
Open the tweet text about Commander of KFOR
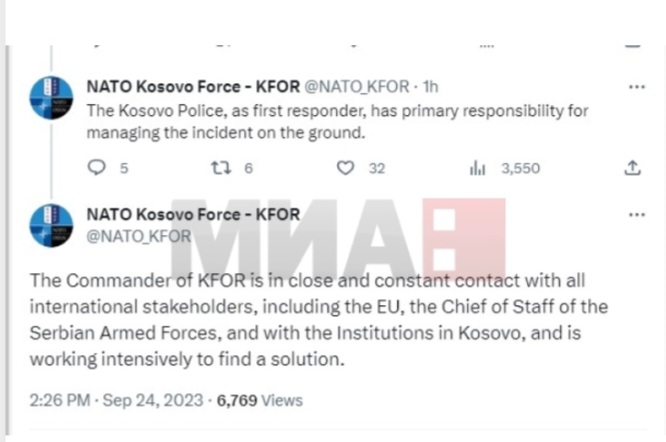319,320
